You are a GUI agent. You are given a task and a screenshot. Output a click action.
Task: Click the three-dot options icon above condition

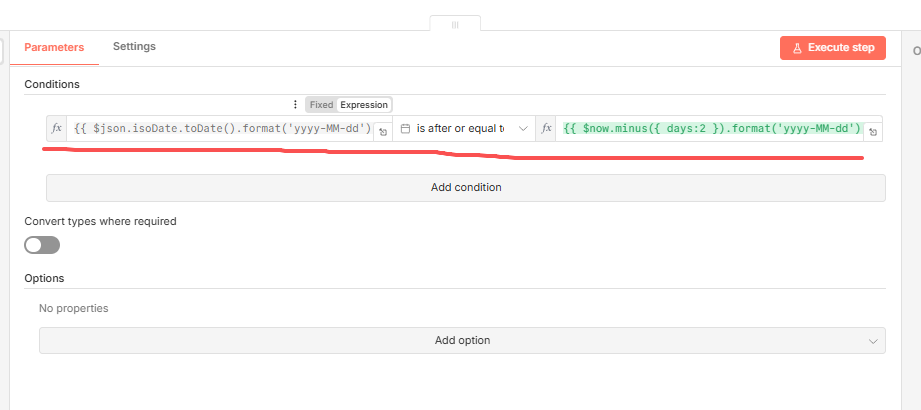pyautogui.click(x=294, y=104)
